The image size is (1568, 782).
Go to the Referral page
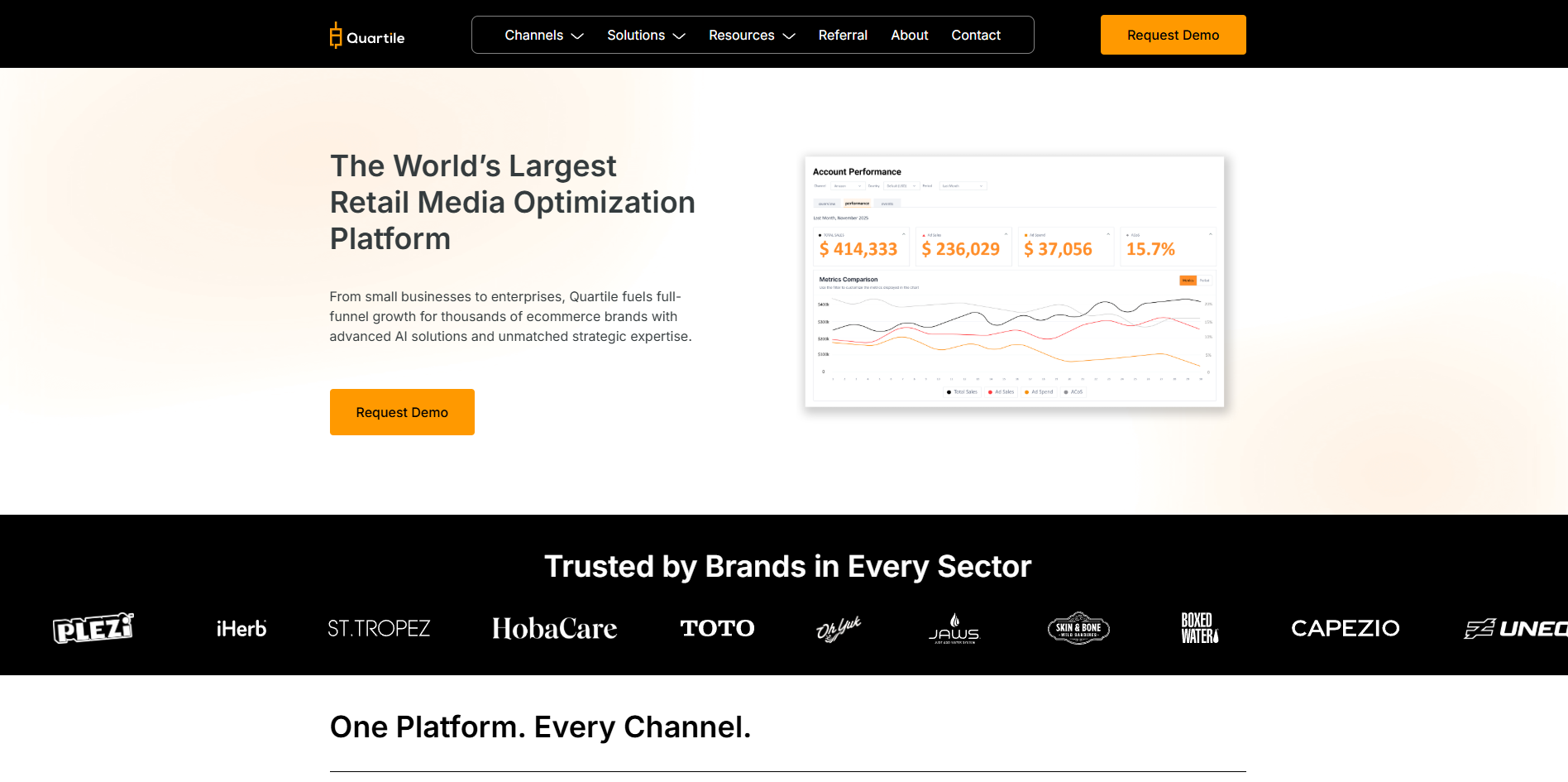click(843, 36)
